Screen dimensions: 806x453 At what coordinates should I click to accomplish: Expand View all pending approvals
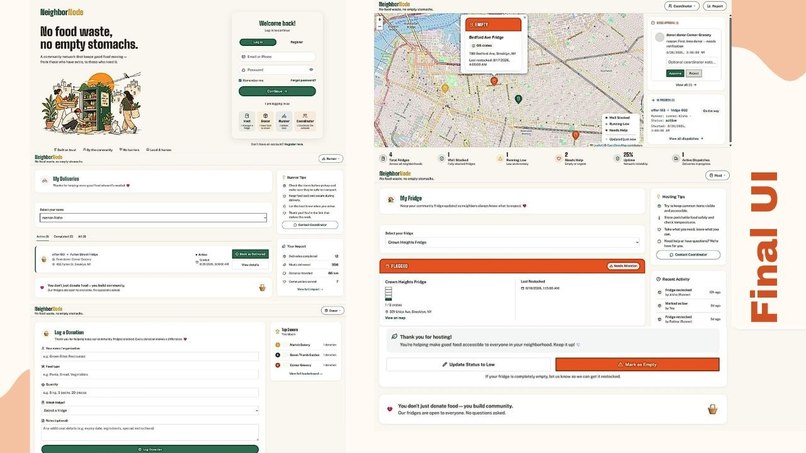[686, 84]
